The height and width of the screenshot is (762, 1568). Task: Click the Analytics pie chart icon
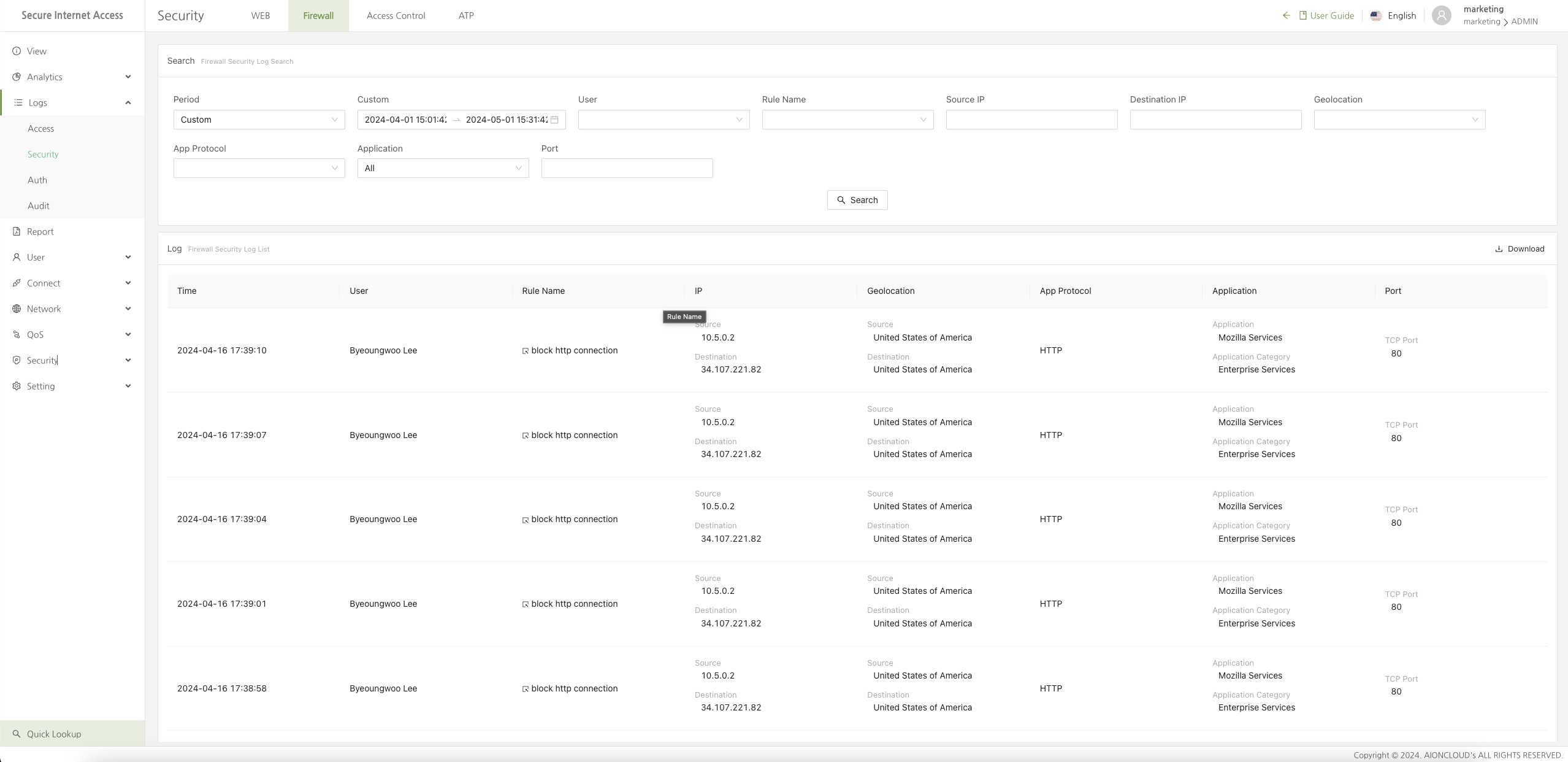tap(17, 77)
